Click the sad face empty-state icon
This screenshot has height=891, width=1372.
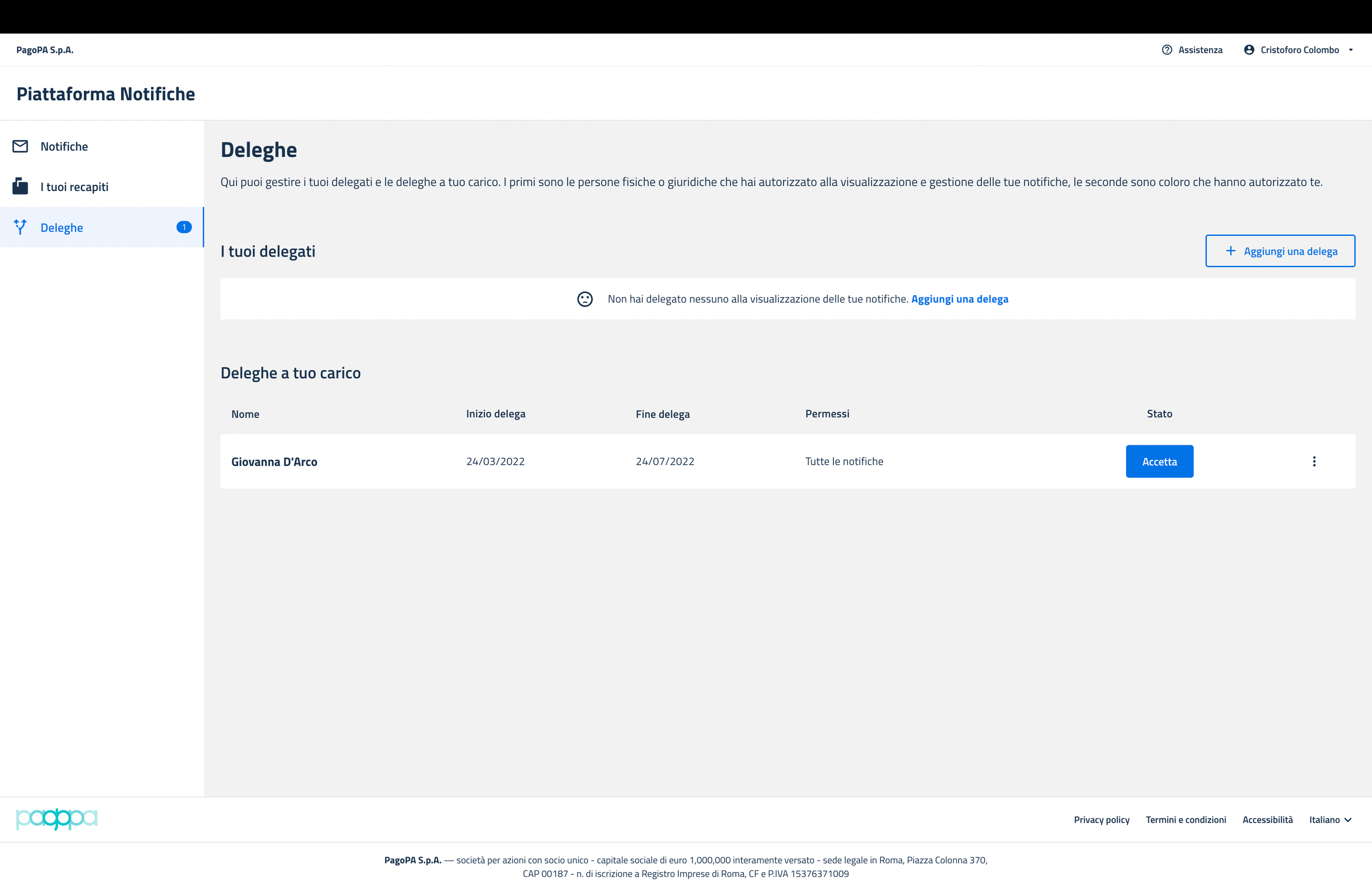pos(585,299)
